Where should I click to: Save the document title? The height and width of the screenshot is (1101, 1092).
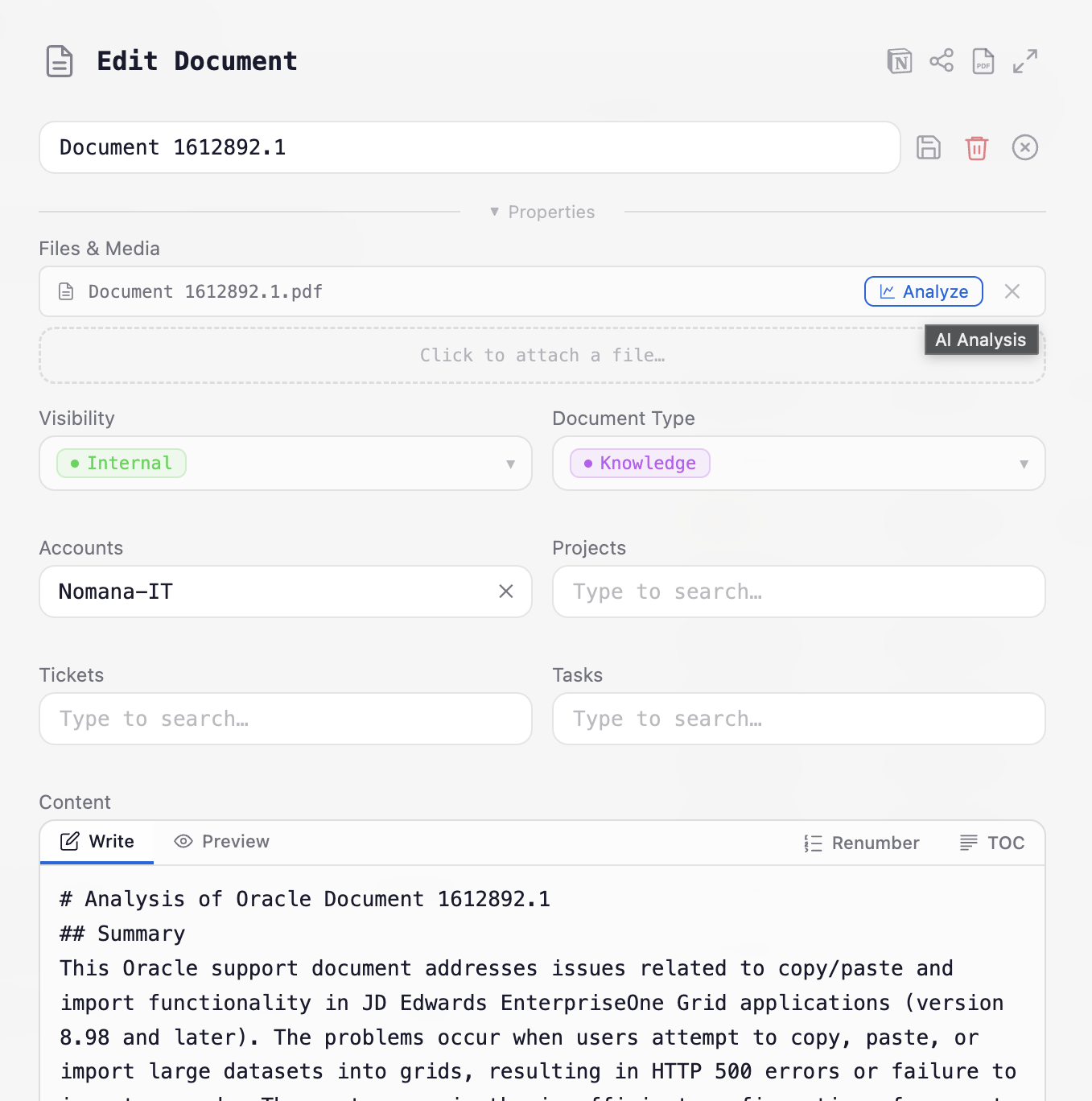coord(929,147)
